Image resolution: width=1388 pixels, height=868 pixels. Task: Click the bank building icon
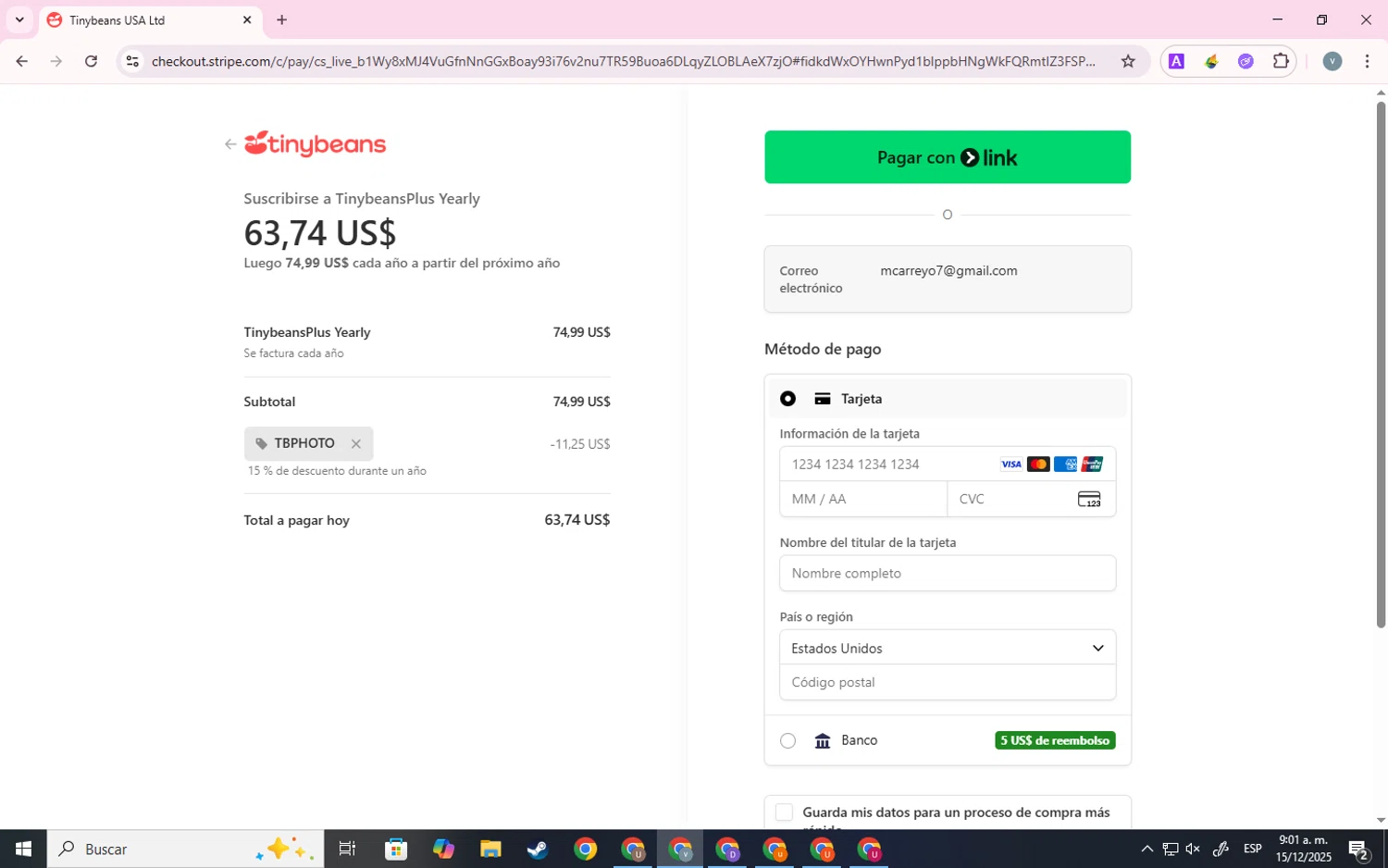pos(822,740)
